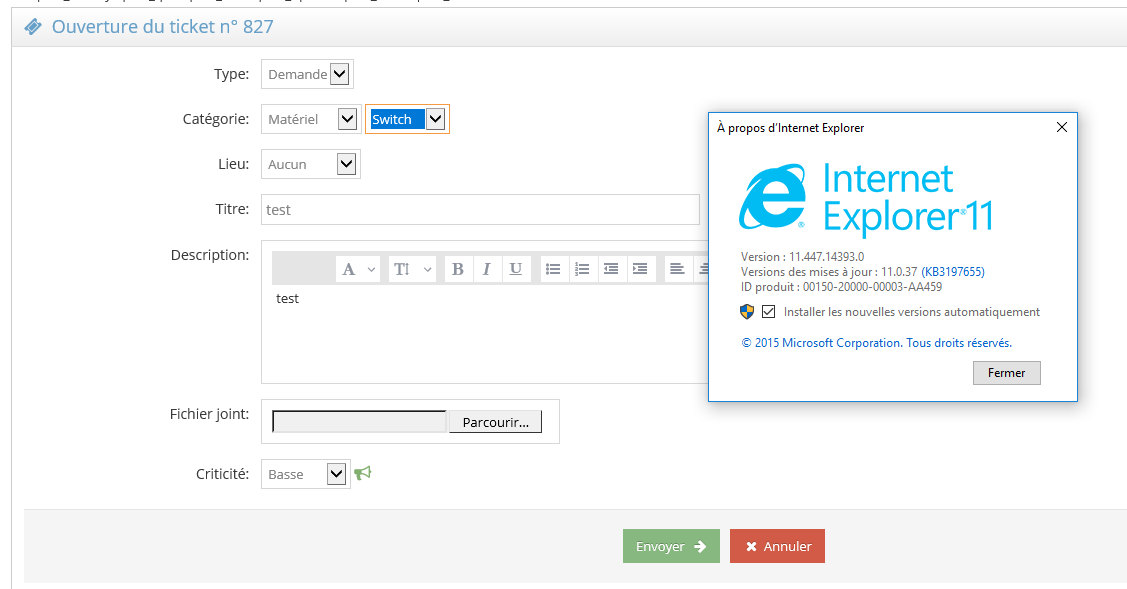Click the shield icon in About dialog
The height and width of the screenshot is (589, 1127).
click(747, 312)
